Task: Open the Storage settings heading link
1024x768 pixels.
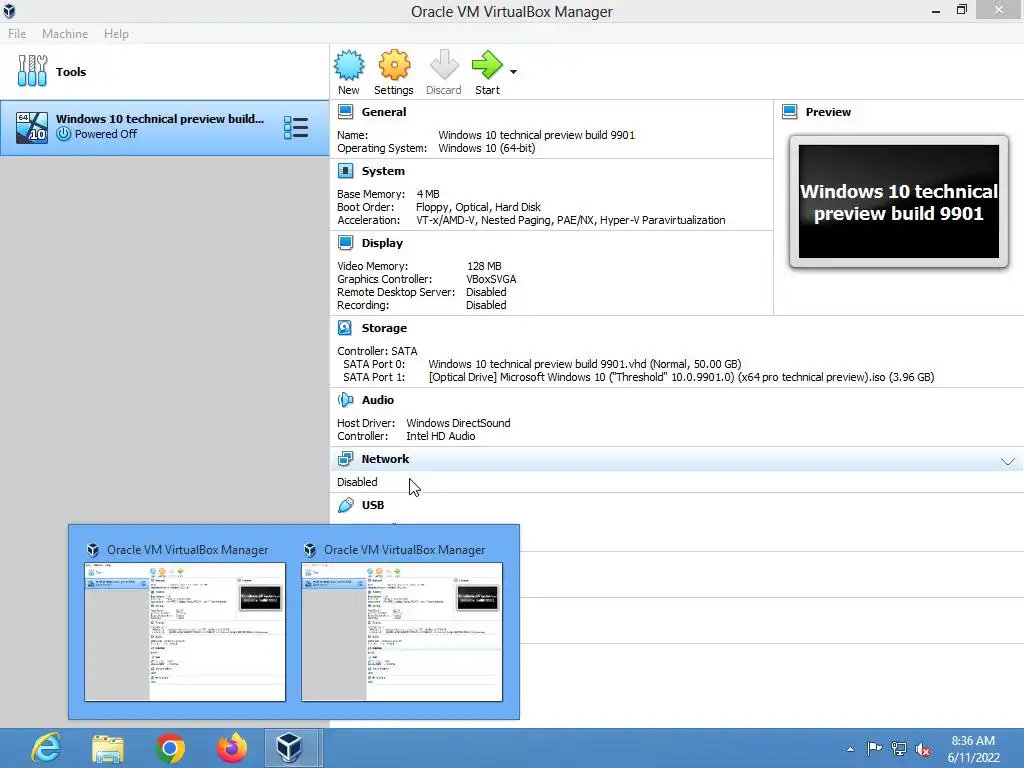Action: 384,328
